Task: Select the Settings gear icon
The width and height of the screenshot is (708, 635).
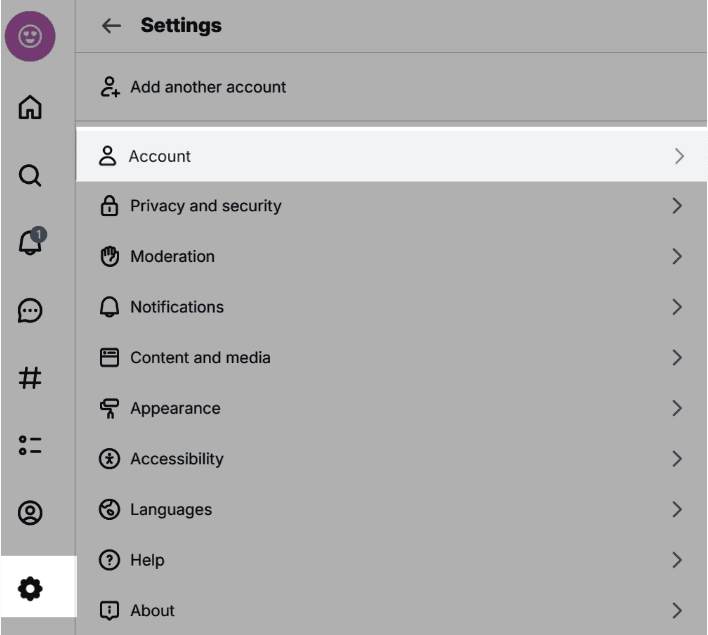Action: (30, 588)
